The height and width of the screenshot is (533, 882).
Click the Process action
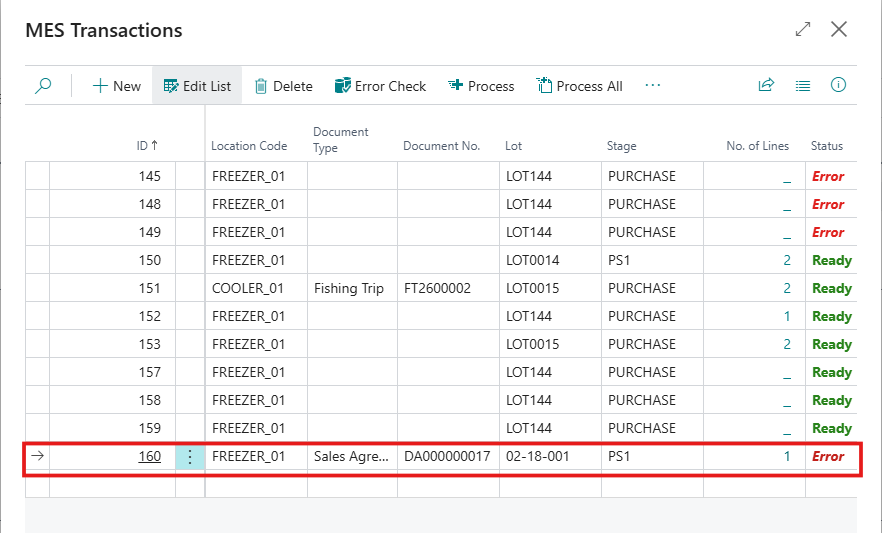pos(481,86)
